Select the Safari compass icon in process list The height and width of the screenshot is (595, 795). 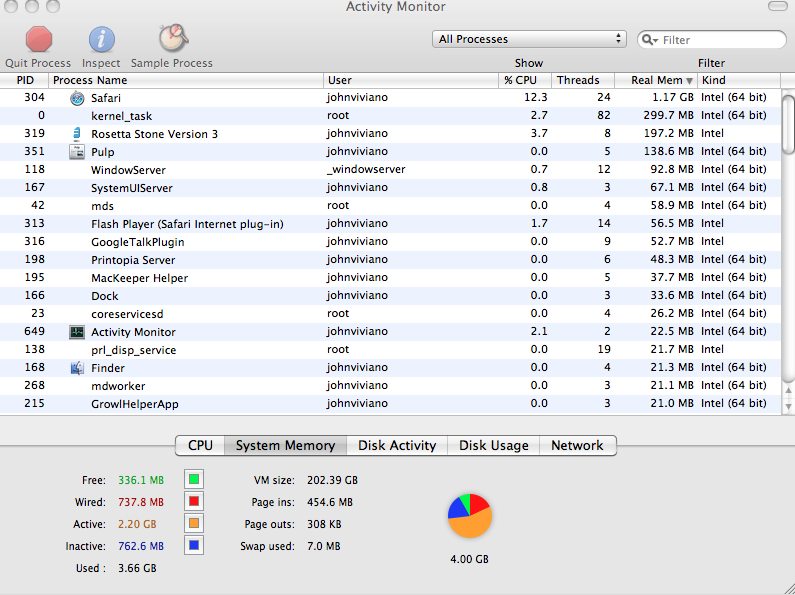[77, 98]
